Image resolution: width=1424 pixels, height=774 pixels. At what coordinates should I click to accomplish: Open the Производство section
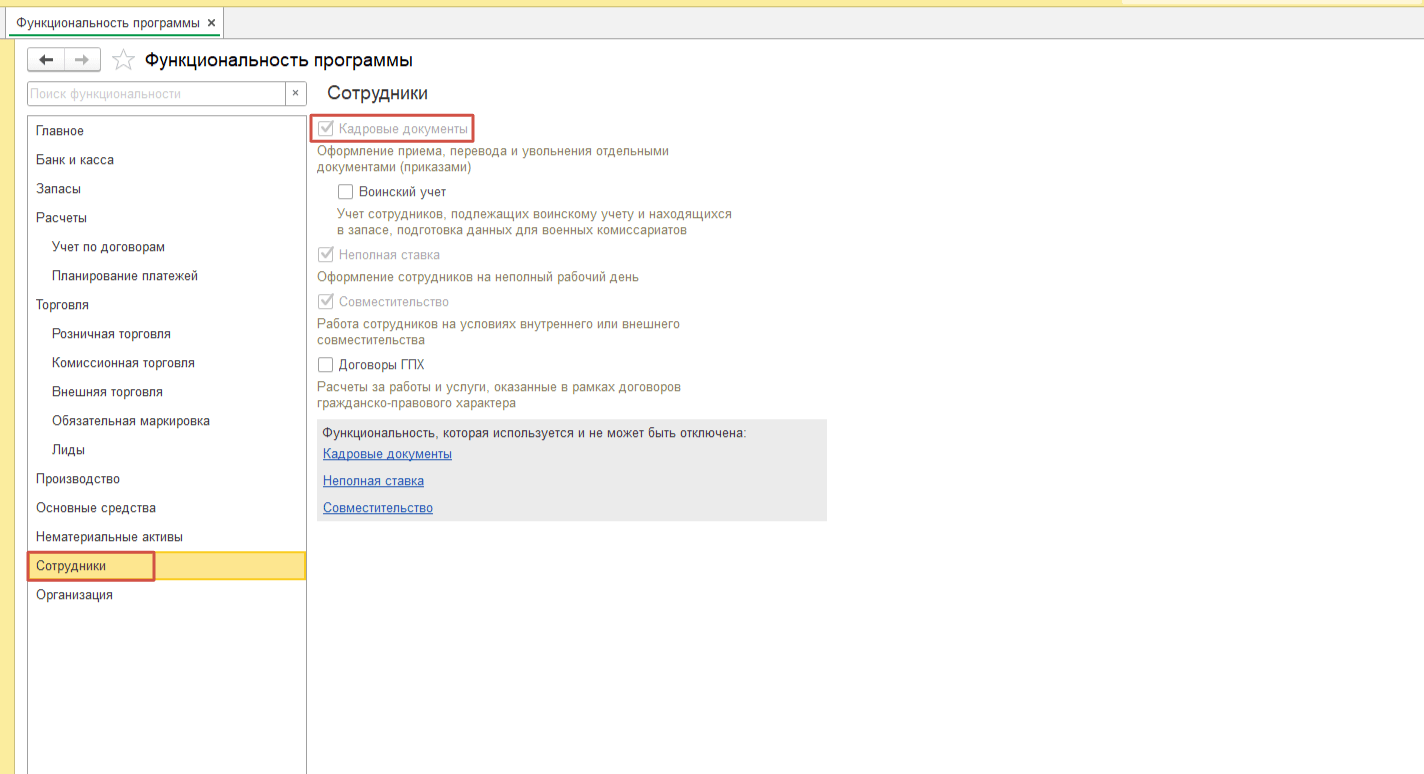166,479
